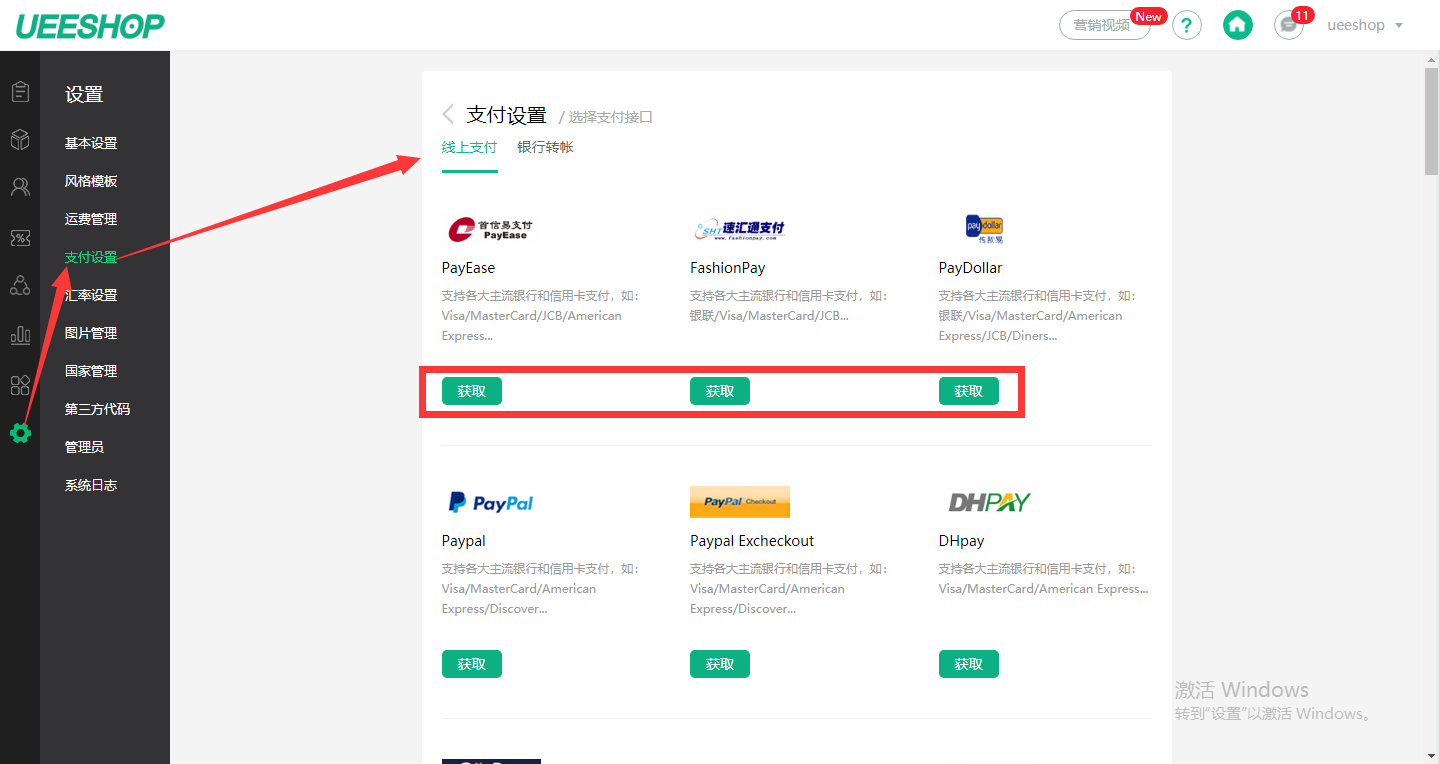Click 获取 under Paypal
This screenshot has height=764, width=1440.
(x=472, y=664)
